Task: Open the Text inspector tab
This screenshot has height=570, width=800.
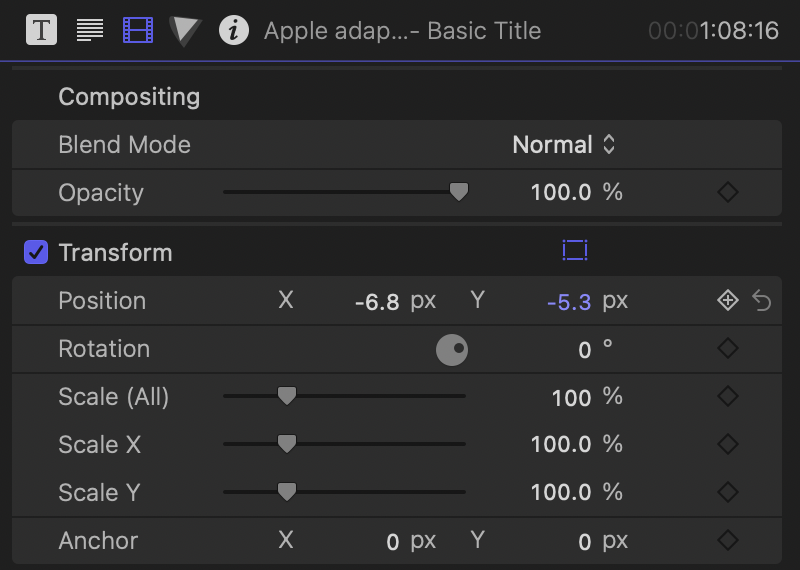Action: tap(90, 30)
